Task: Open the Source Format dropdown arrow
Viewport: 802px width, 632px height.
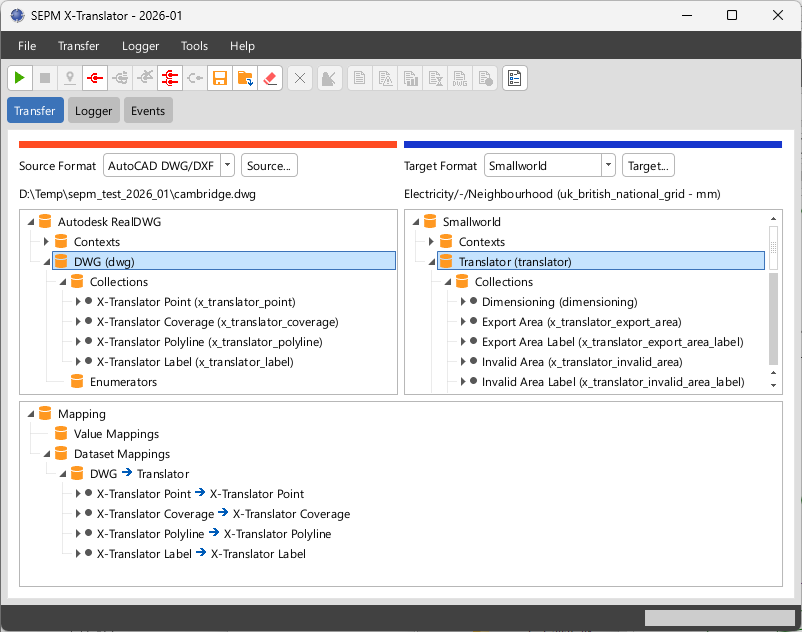Action: [x=228, y=165]
